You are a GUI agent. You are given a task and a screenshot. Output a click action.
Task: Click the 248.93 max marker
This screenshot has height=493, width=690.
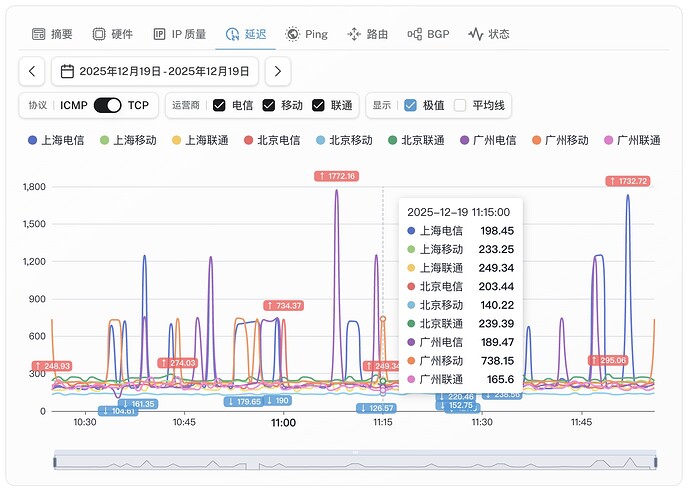52,366
